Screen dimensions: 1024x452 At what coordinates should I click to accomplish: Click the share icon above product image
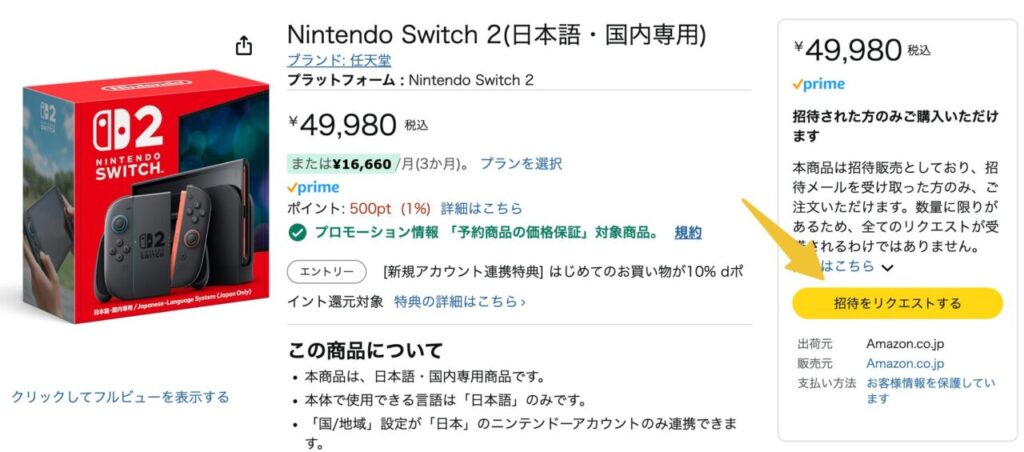pyautogui.click(x=243, y=46)
